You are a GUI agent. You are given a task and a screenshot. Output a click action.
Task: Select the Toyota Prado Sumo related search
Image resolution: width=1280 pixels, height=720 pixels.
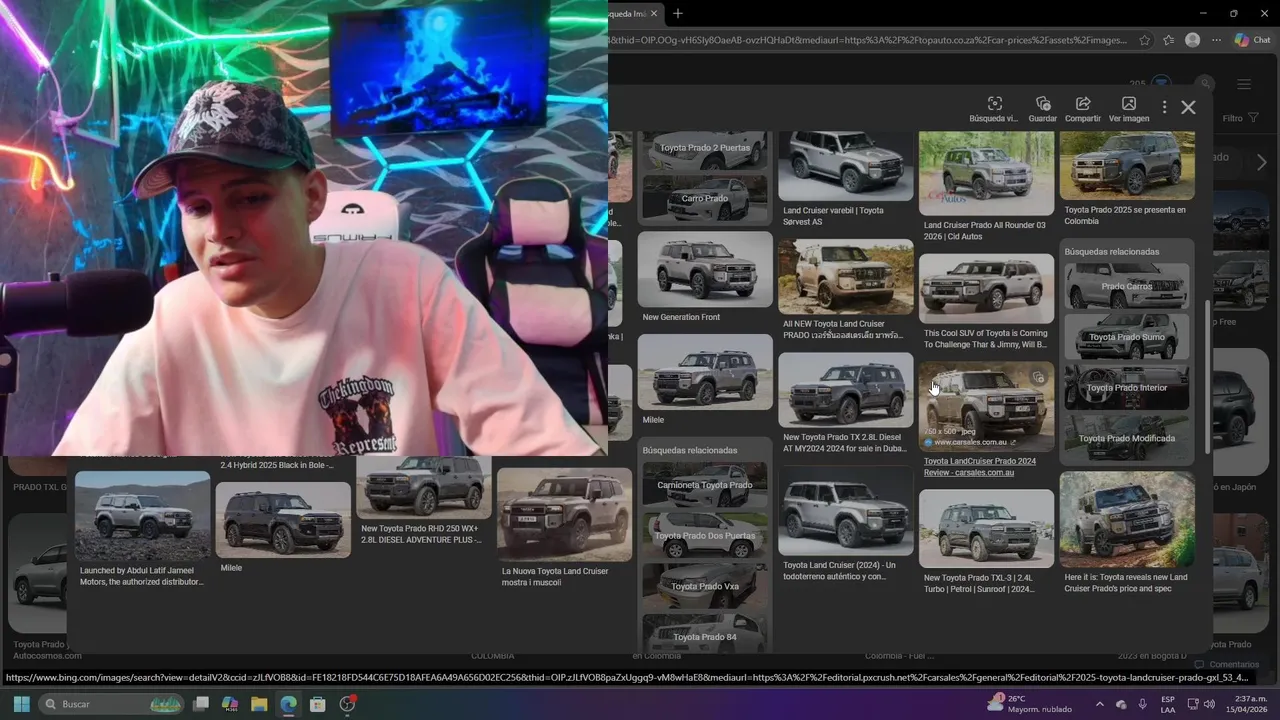pyautogui.click(x=1127, y=337)
